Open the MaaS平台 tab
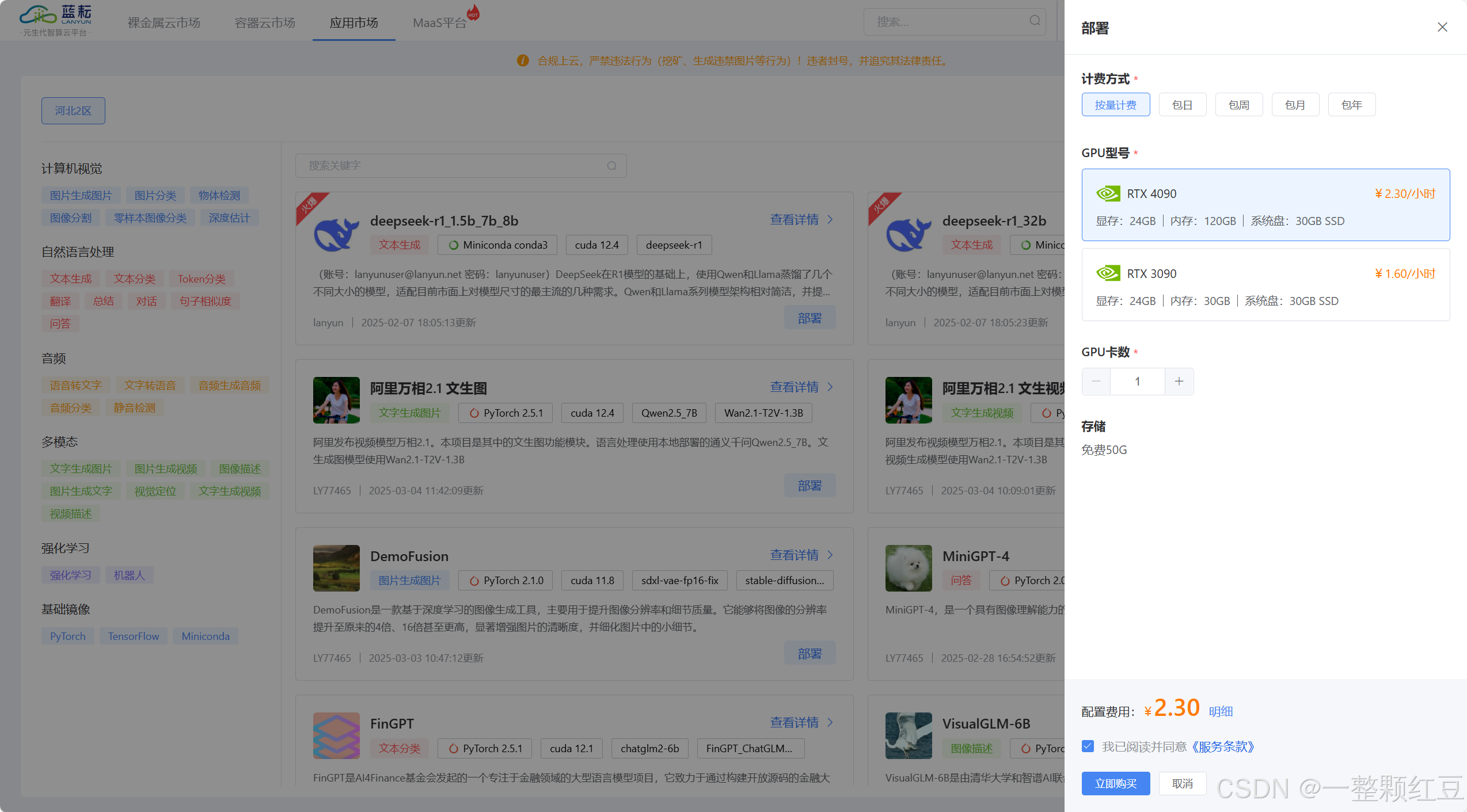1467x812 pixels. coord(439,23)
